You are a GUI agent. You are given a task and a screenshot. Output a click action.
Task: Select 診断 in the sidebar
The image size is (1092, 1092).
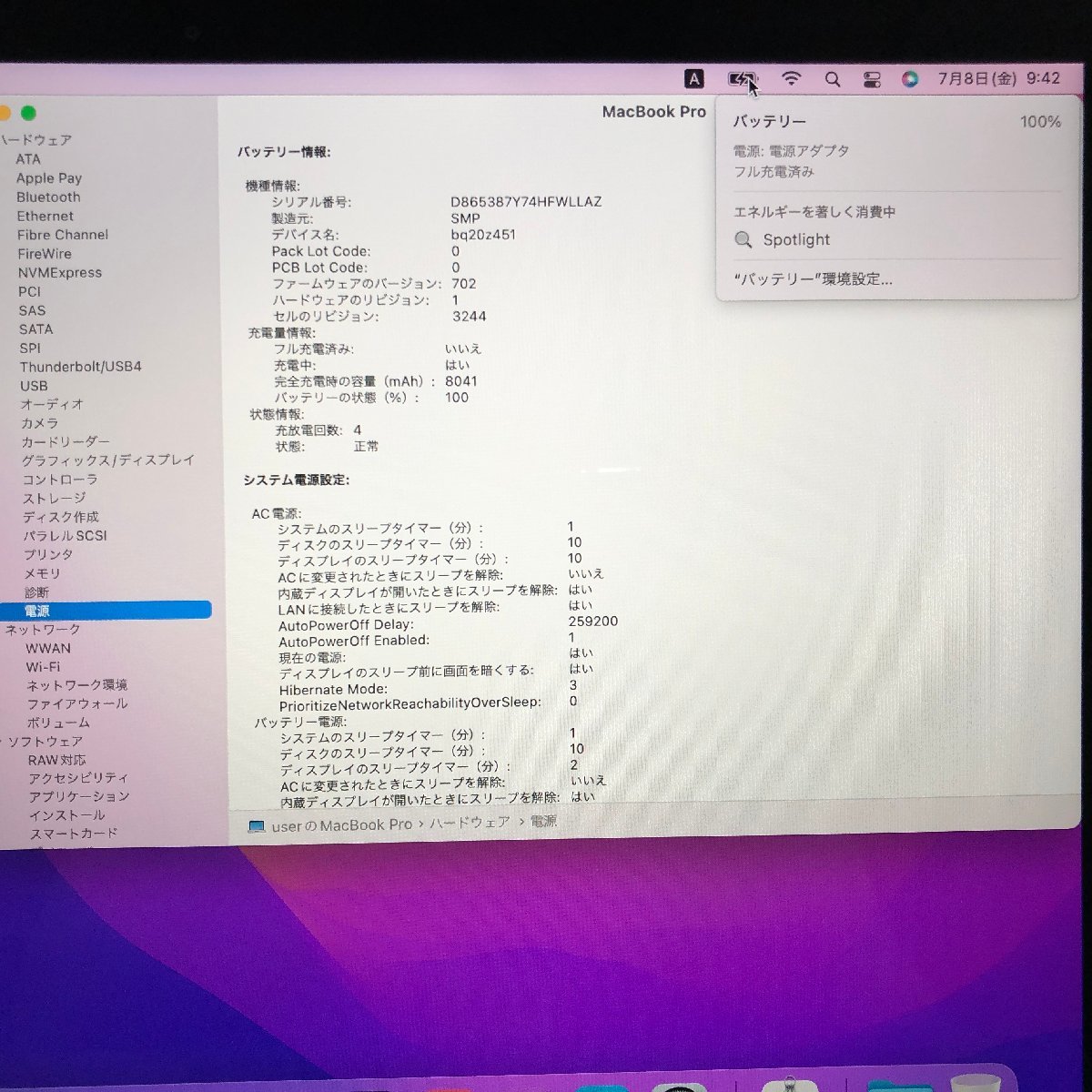(37, 592)
